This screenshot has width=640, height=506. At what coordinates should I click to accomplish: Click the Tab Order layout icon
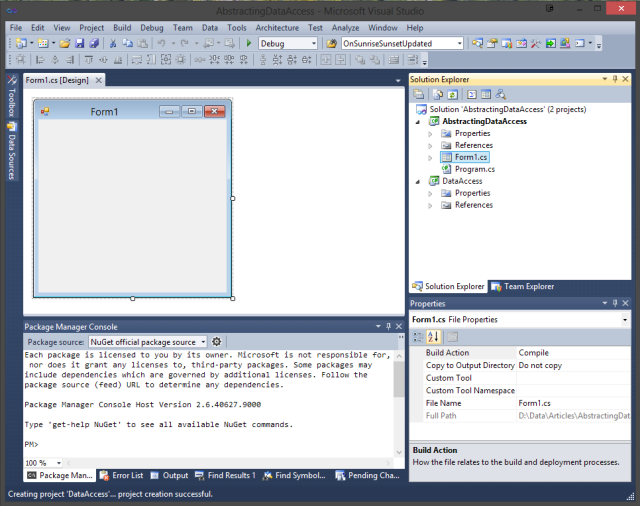(x=413, y=60)
